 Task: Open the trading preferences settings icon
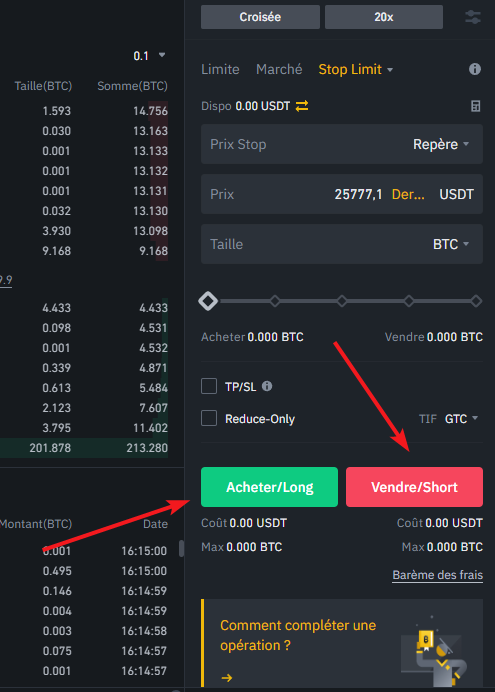pyautogui.click(x=472, y=17)
